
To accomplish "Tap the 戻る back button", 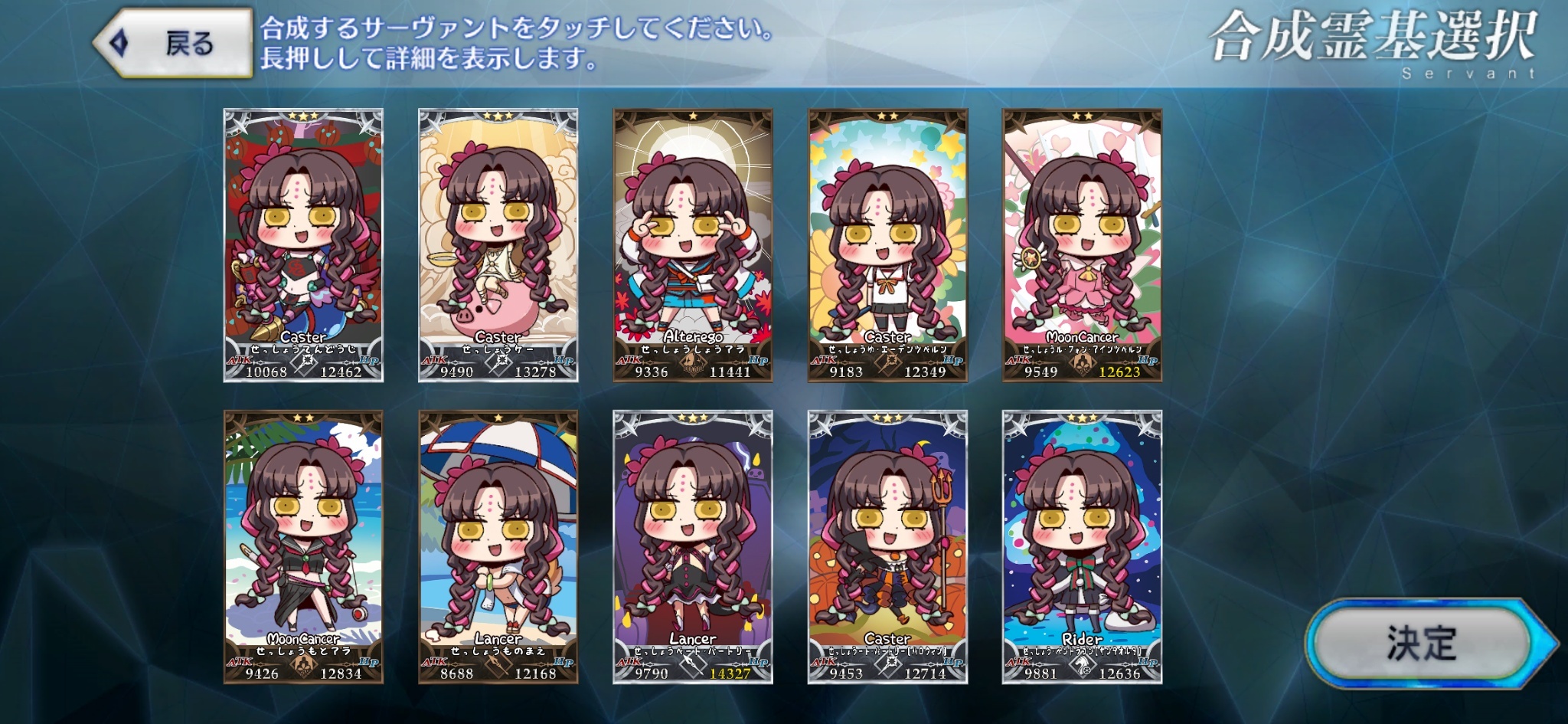I will click(174, 43).
